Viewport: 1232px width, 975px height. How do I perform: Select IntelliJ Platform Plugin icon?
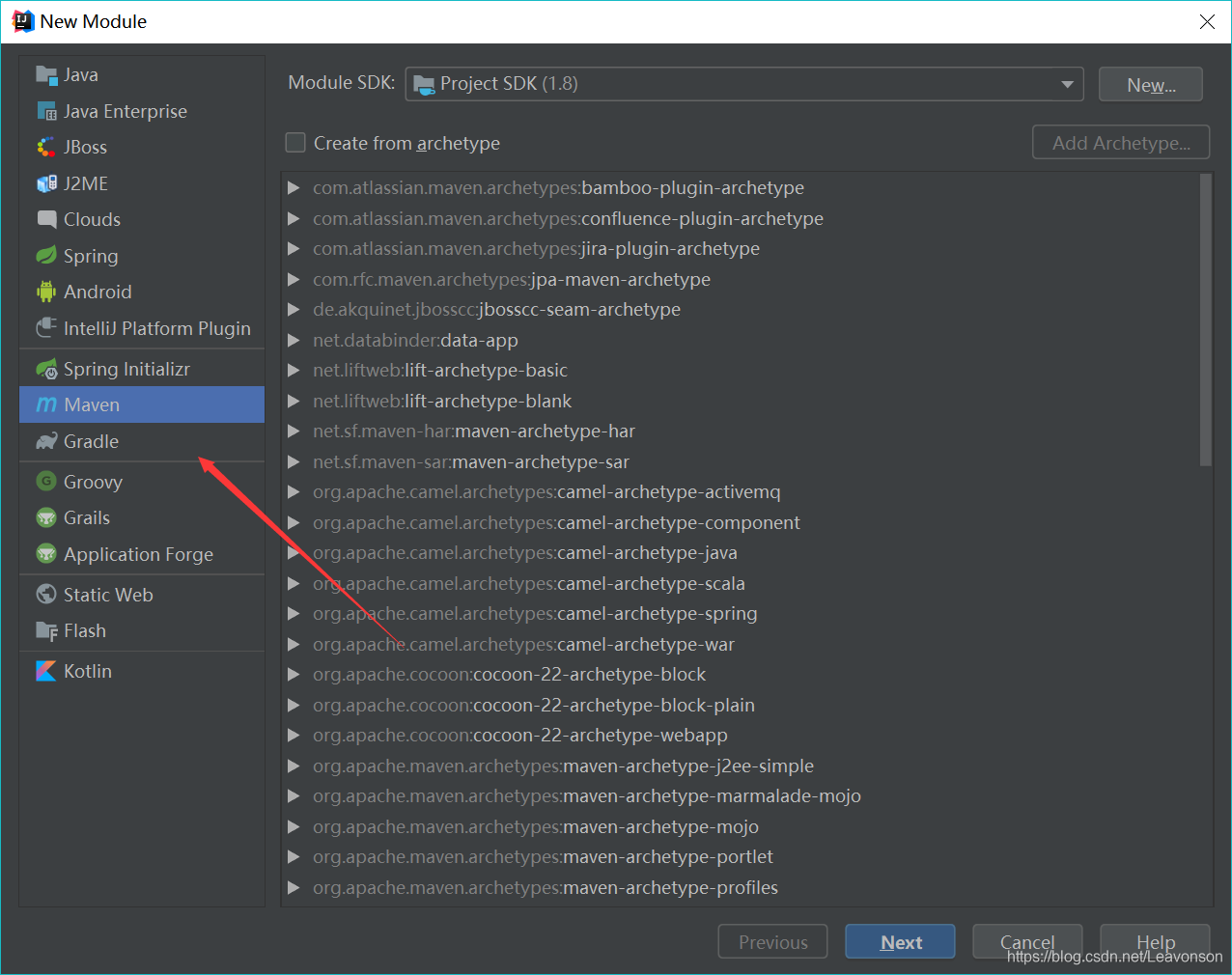[x=46, y=328]
